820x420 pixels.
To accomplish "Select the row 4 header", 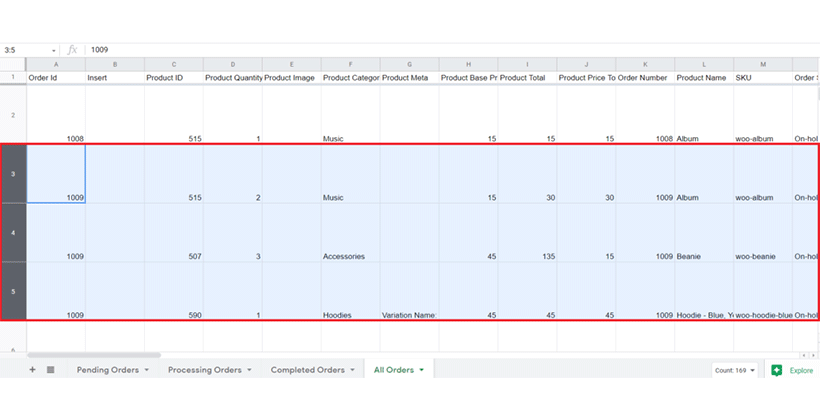I will tap(13, 233).
